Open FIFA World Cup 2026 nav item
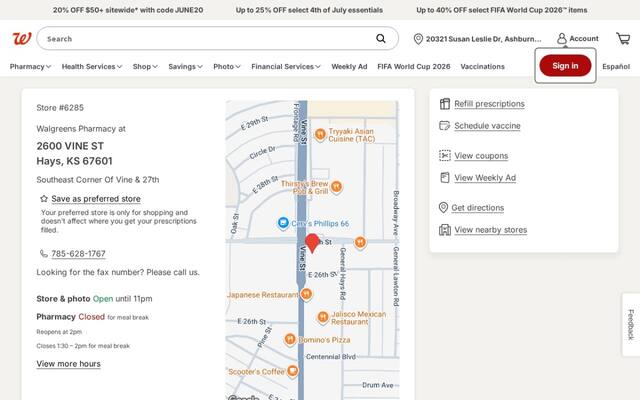Viewport: 640px width, 400px height. 413,66
